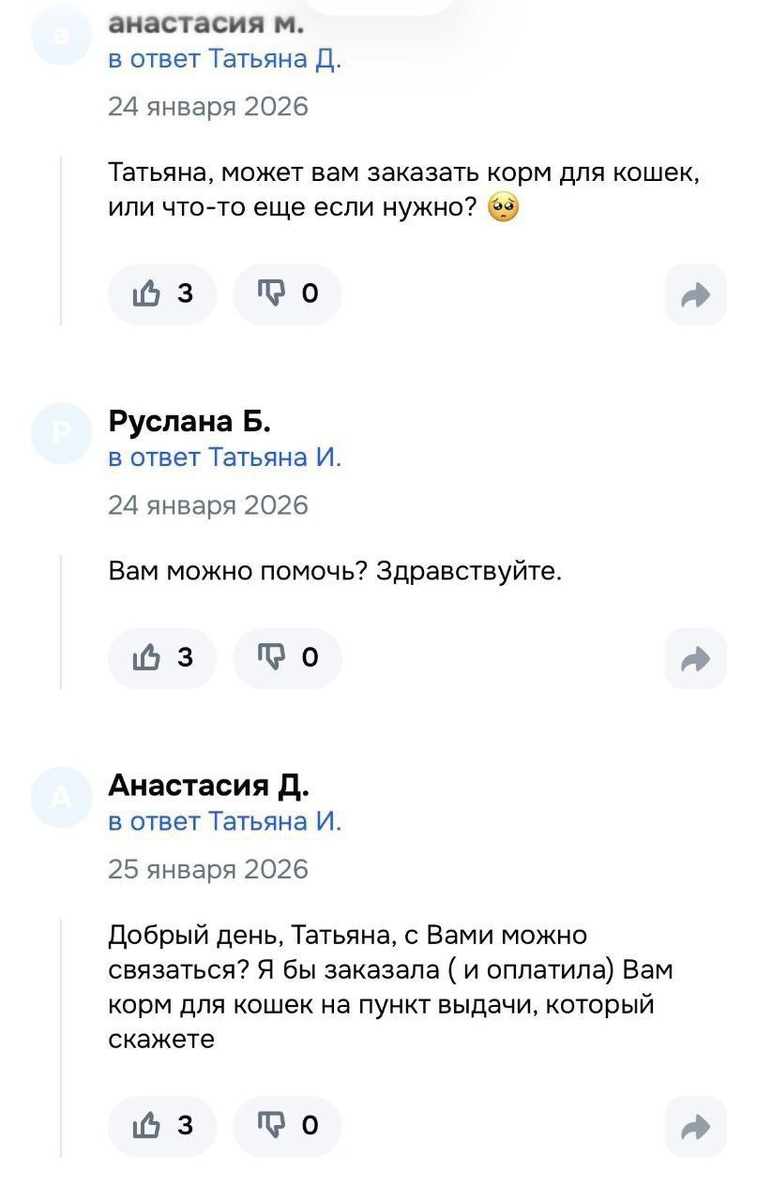The width and height of the screenshot is (757, 1200).
Task: Open Руслана Б.'s profile avatar
Action: 62,432
